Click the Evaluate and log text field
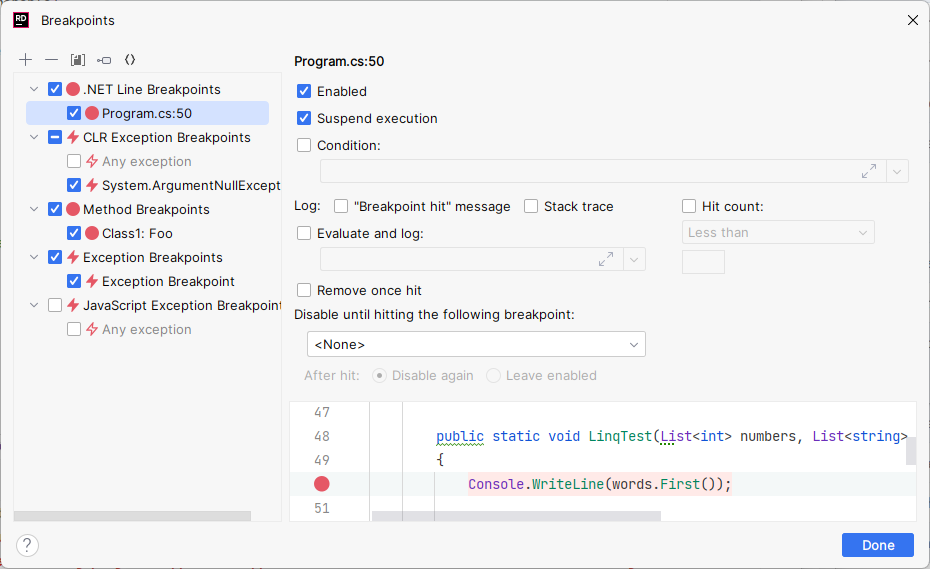 (x=472, y=259)
